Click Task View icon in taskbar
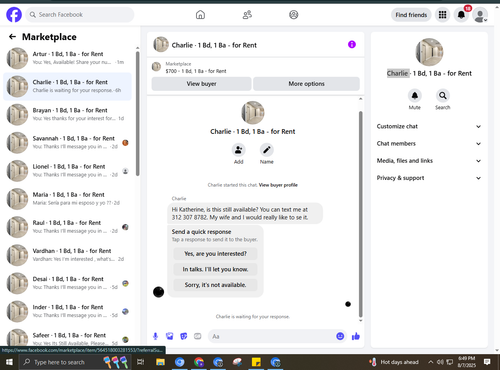This screenshot has width=500, height=370. pyautogui.click(x=141, y=362)
